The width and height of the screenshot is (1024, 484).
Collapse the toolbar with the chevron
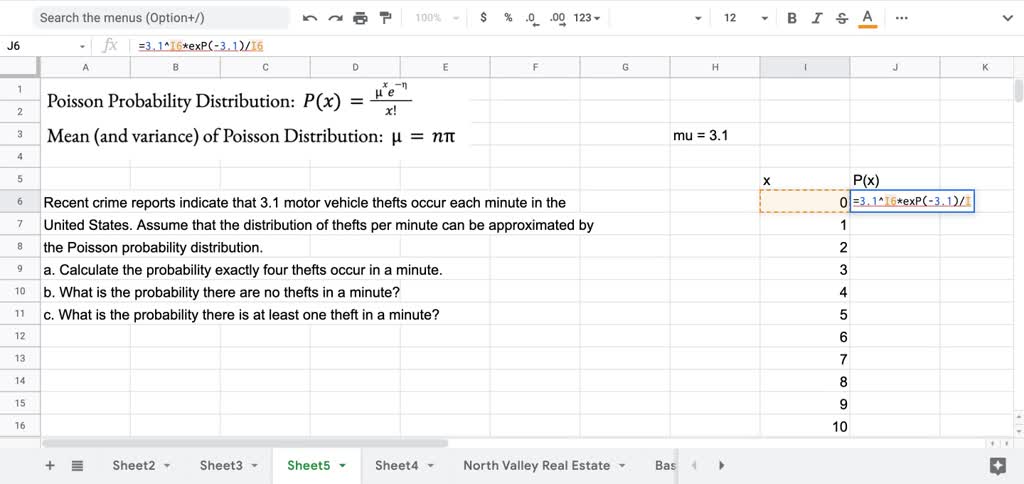pos(1007,18)
